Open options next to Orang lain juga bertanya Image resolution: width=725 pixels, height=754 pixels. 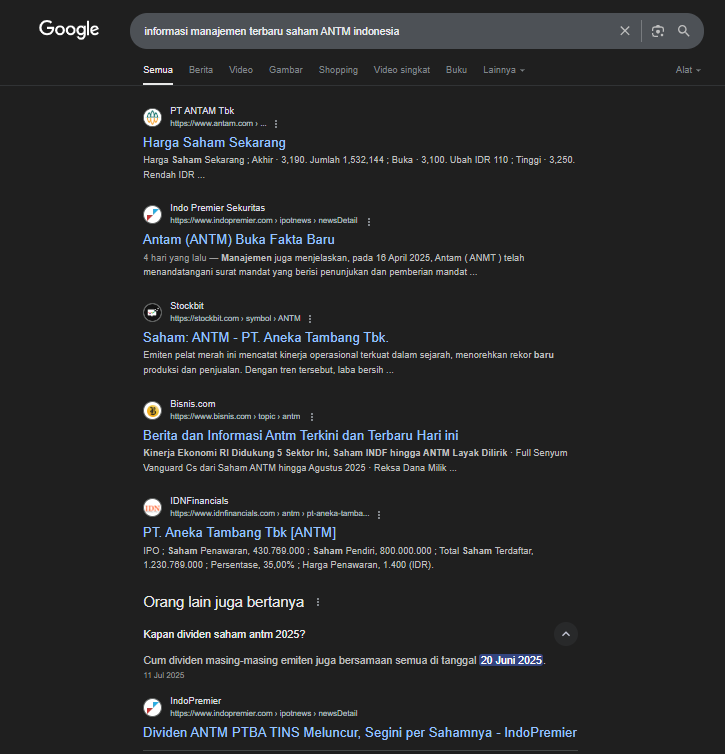(318, 602)
